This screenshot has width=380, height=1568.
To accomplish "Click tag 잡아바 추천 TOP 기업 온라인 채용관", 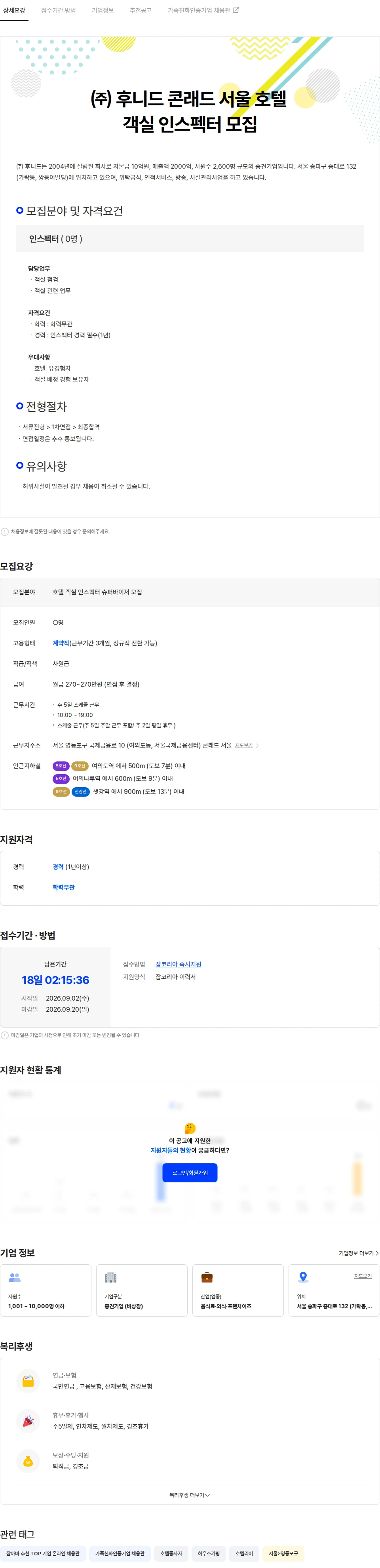I will pyautogui.click(x=43, y=1553).
